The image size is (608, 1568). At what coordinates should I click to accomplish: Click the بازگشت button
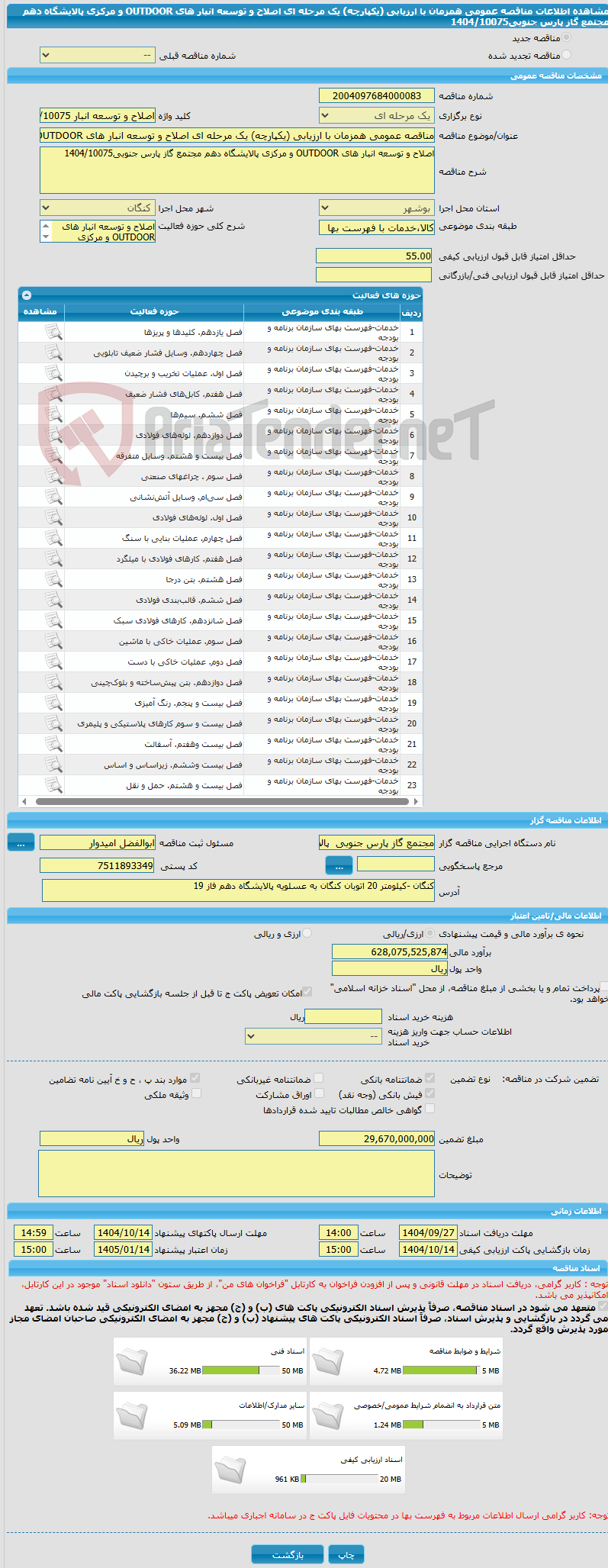[x=288, y=1555]
